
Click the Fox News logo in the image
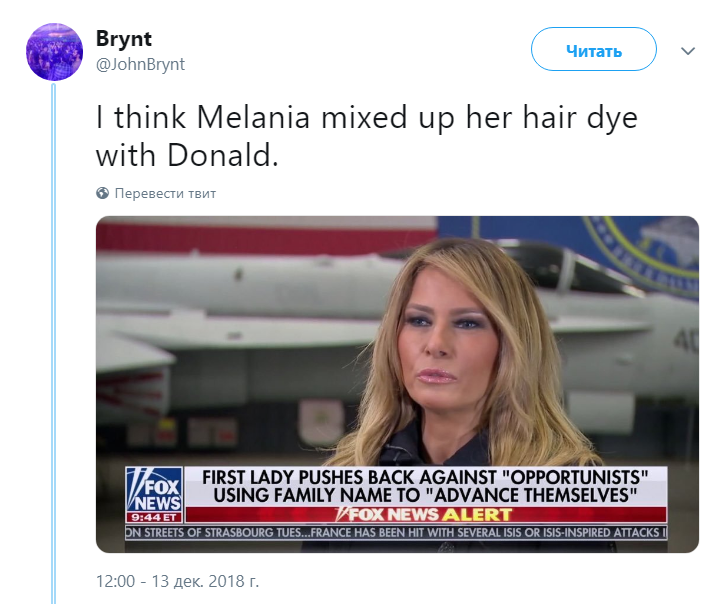tap(154, 489)
